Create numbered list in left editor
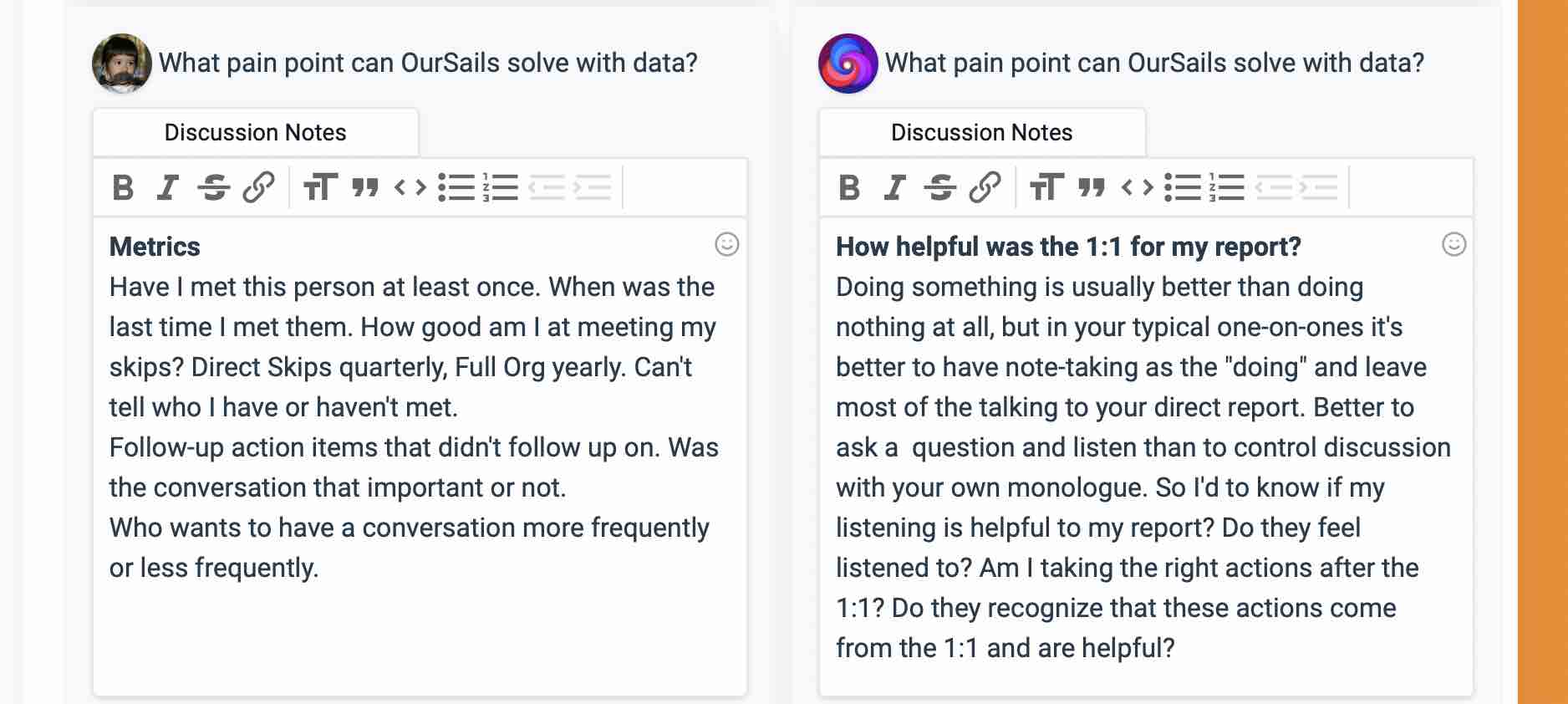1568x704 pixels. pos(501,187)
